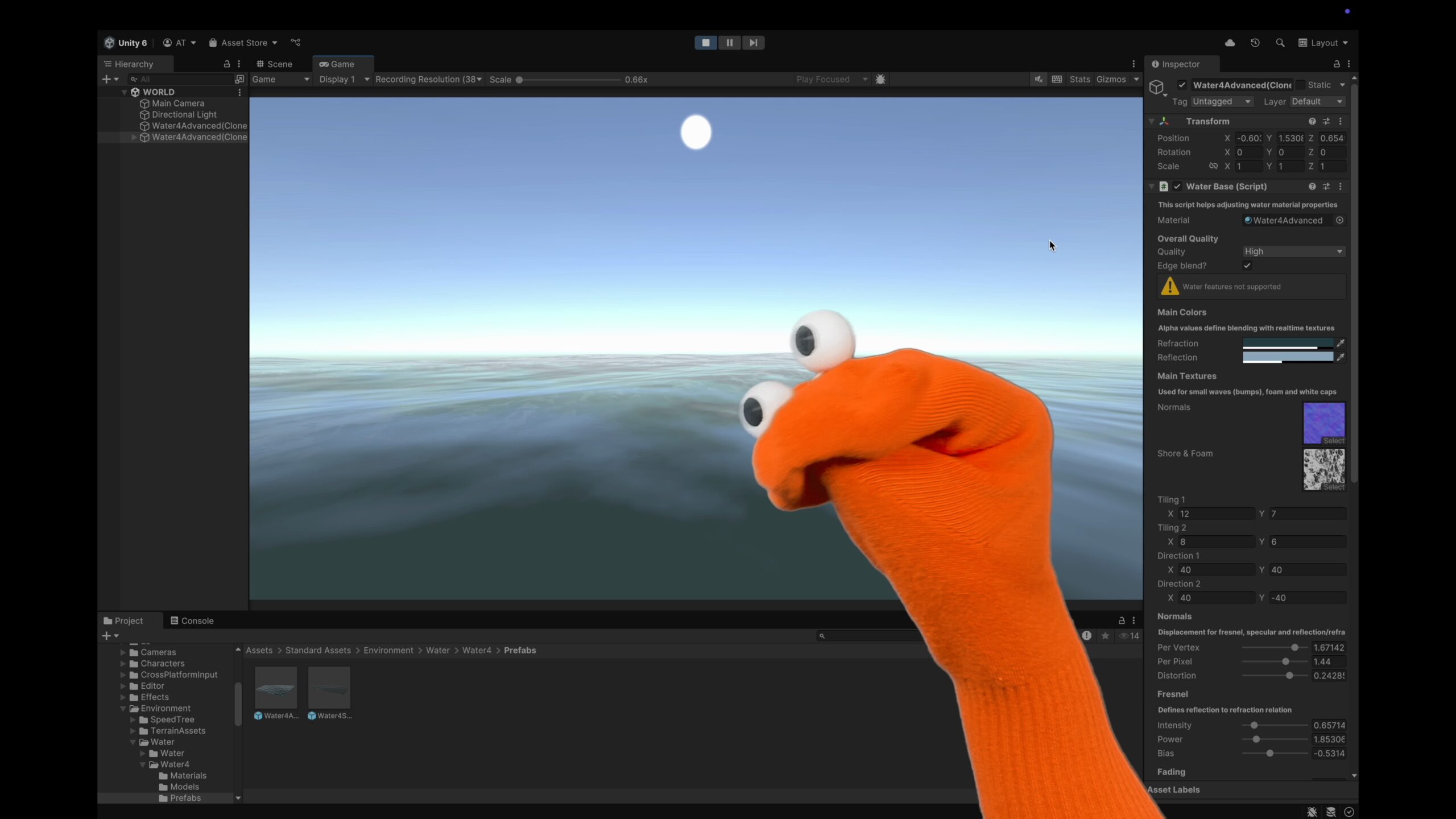Click the Refraction color eyedropper icon
Viewport: 1456px width, 819px height.
point(1341,343)
